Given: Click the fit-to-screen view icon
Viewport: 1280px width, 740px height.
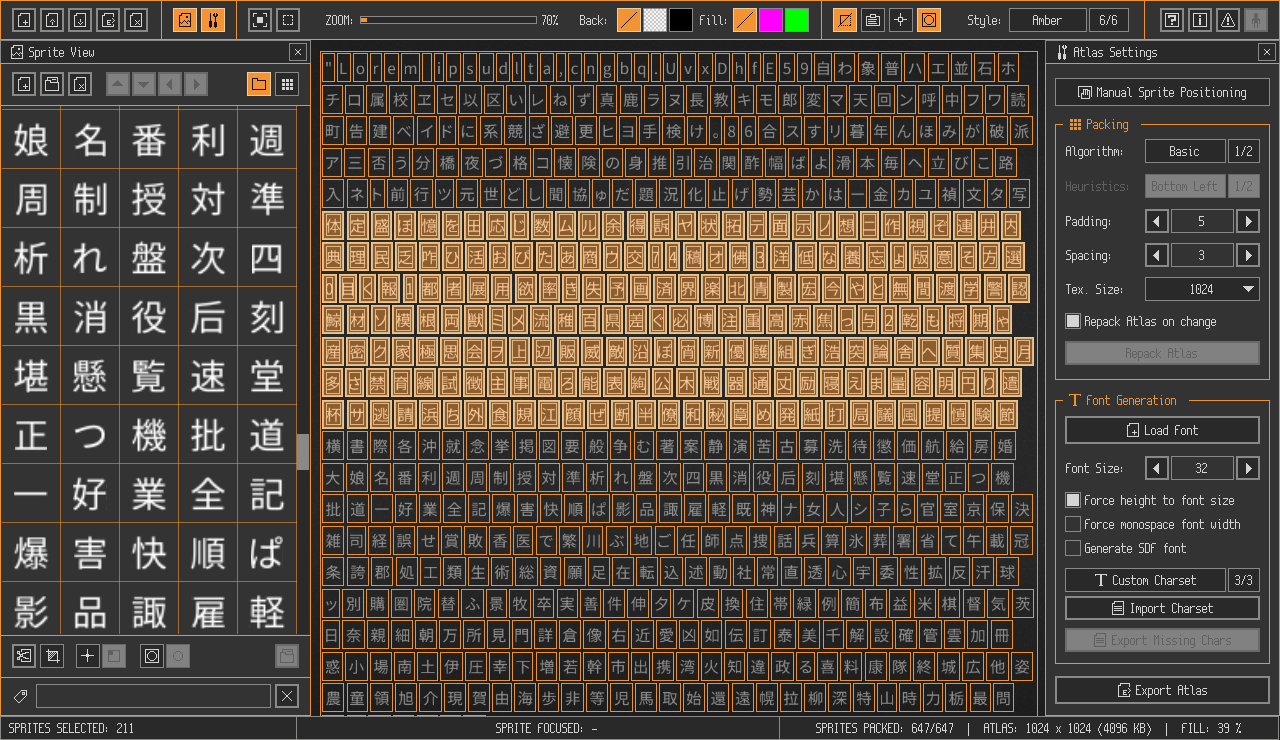Looking at the screenshot, I should [x=259, y=20].
